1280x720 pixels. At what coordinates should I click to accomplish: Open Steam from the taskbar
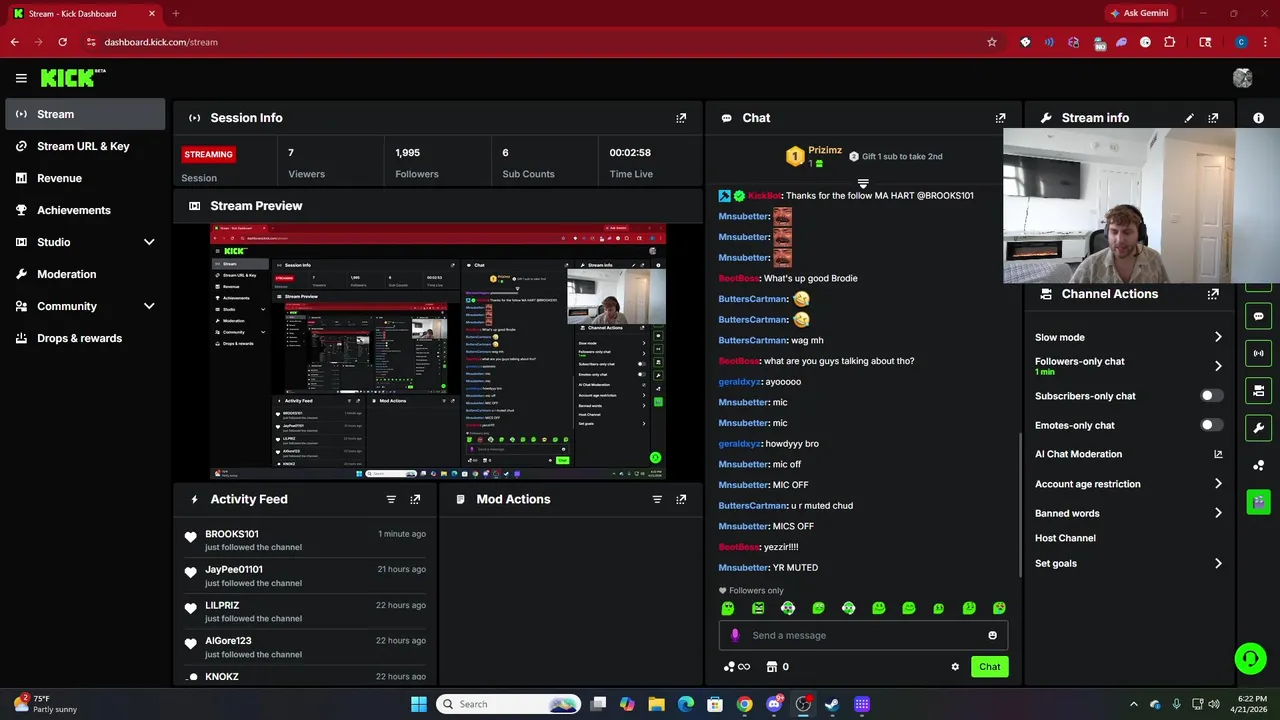point(832,704)
